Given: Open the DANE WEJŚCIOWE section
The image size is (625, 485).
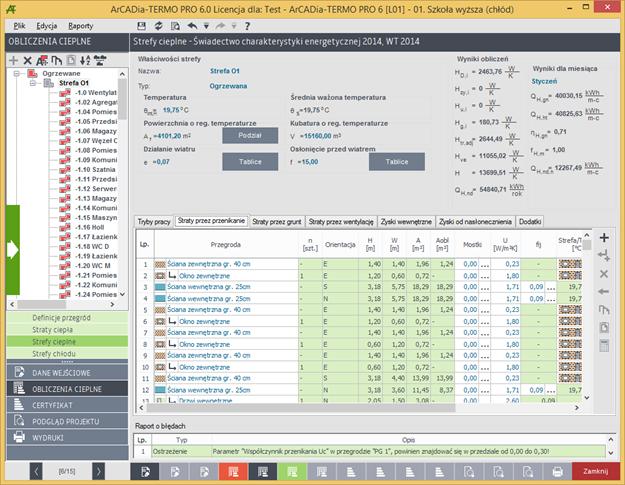Looking at the screenshot, I should click(67, 373).
